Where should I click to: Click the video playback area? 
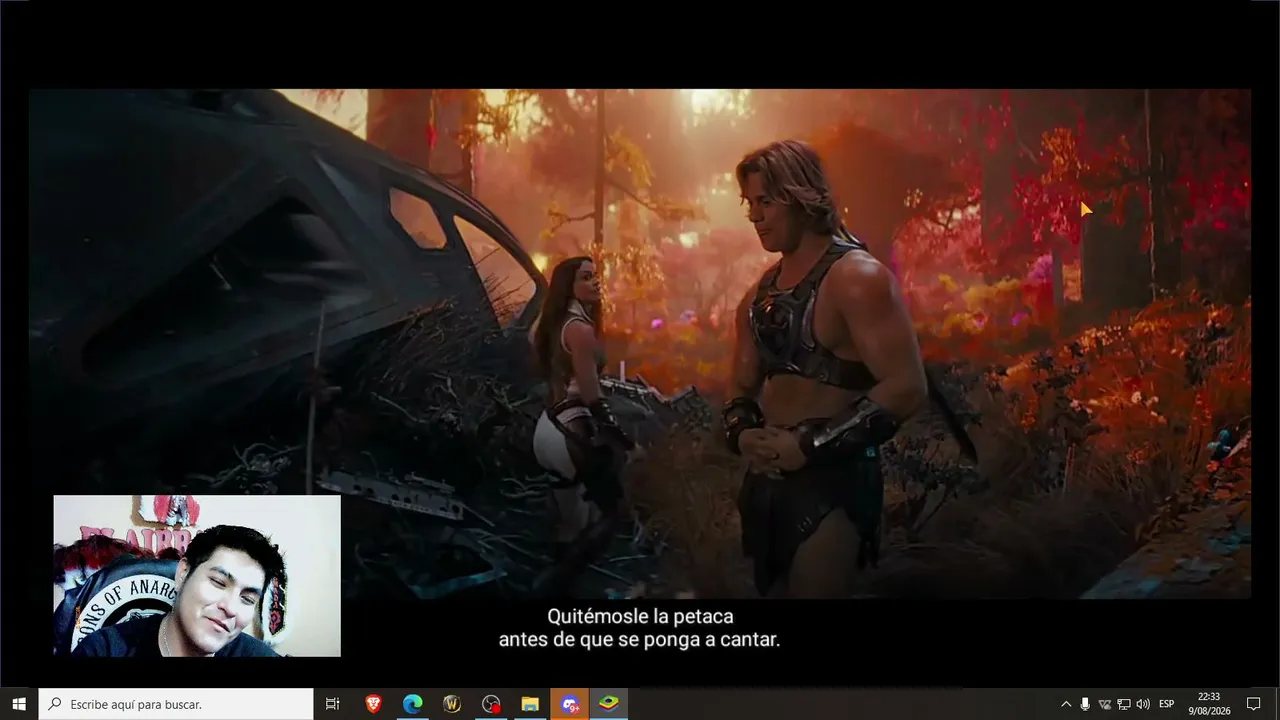640,344
